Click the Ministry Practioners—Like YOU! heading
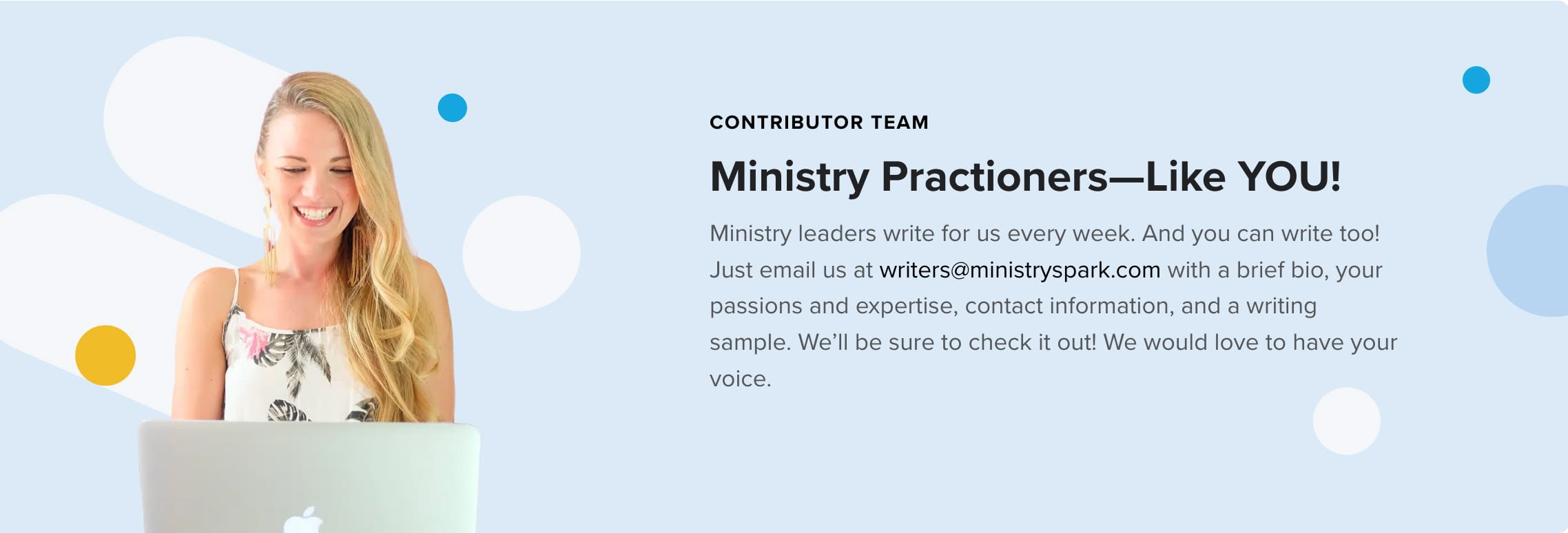Image resolution: width=1568 pixels, height=533 pixels. click(1025, 176)
